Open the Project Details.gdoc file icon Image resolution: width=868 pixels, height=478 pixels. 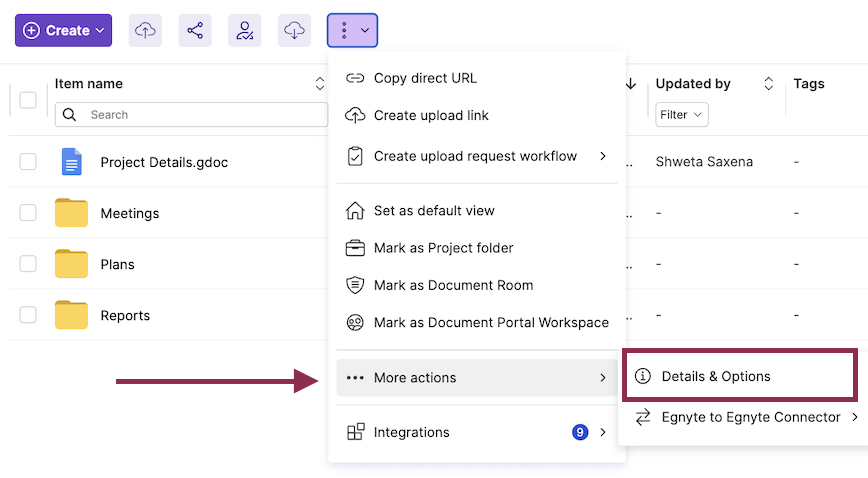coord(71,162)
